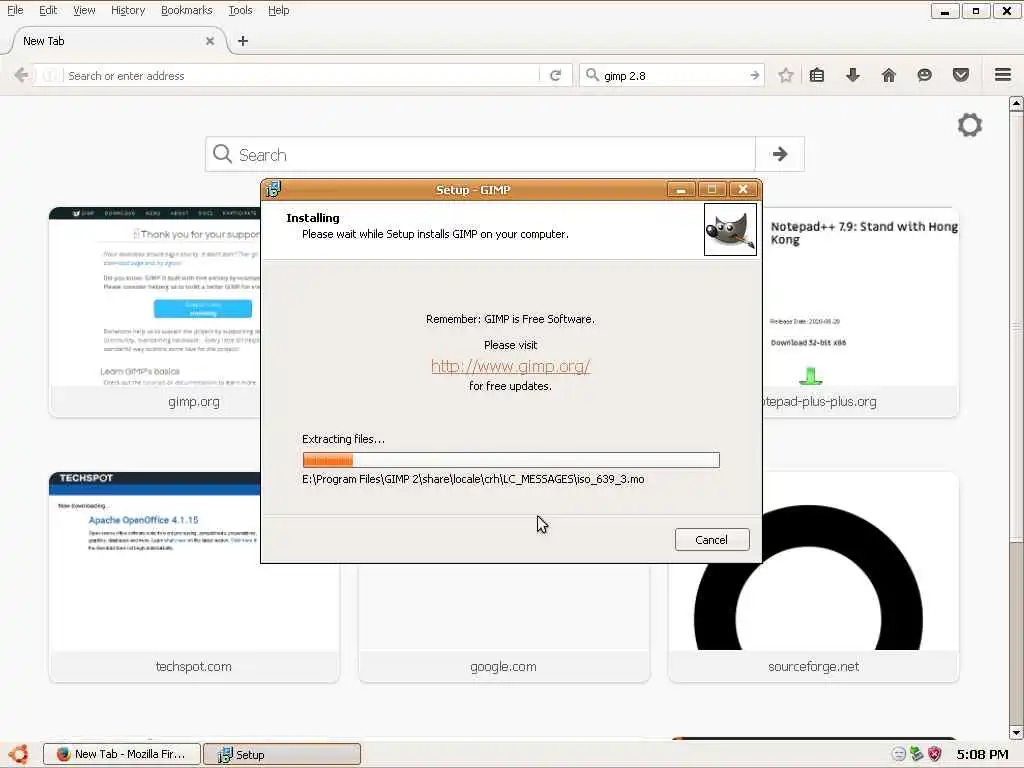Bookmark this page with the star icon
The height and width of the screenshot is (768, 1024).
click(786, 75)
